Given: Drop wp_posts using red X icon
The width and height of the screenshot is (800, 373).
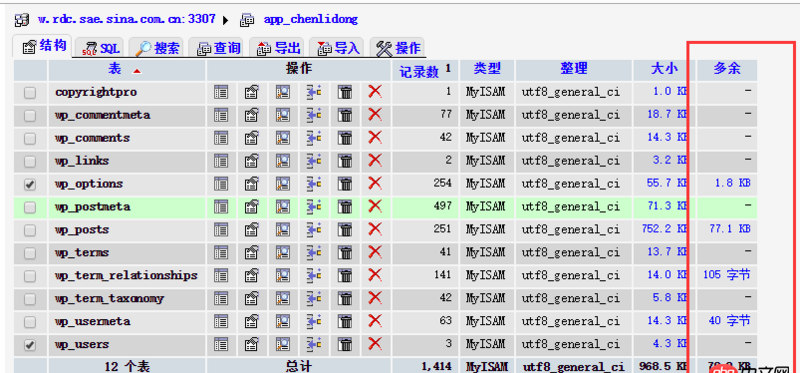Looking at the screenshot, I should [x=375, y=230].
